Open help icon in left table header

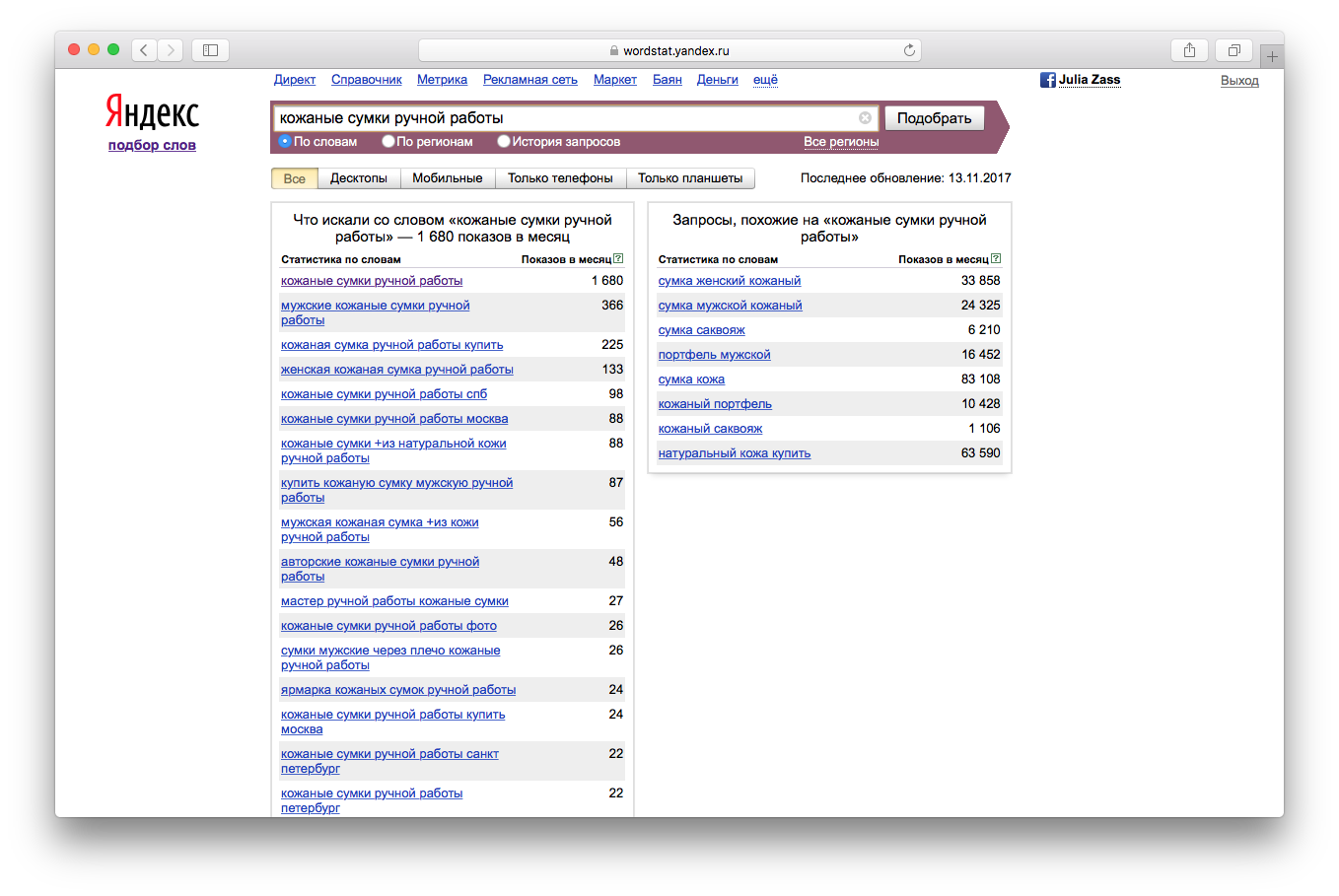point(618,258)
